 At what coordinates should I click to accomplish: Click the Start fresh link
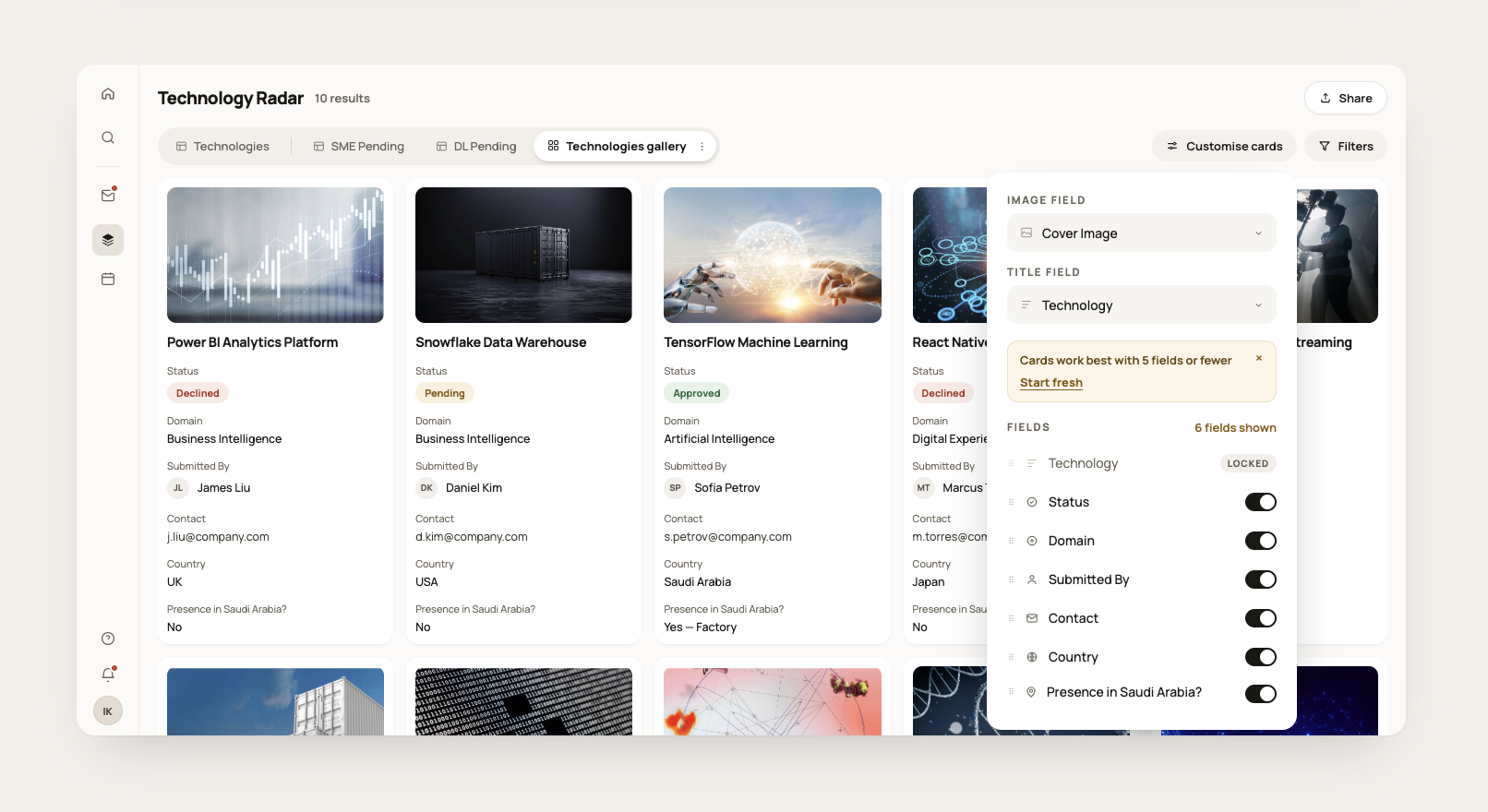pyautogui.click(x=1051, y=383)
